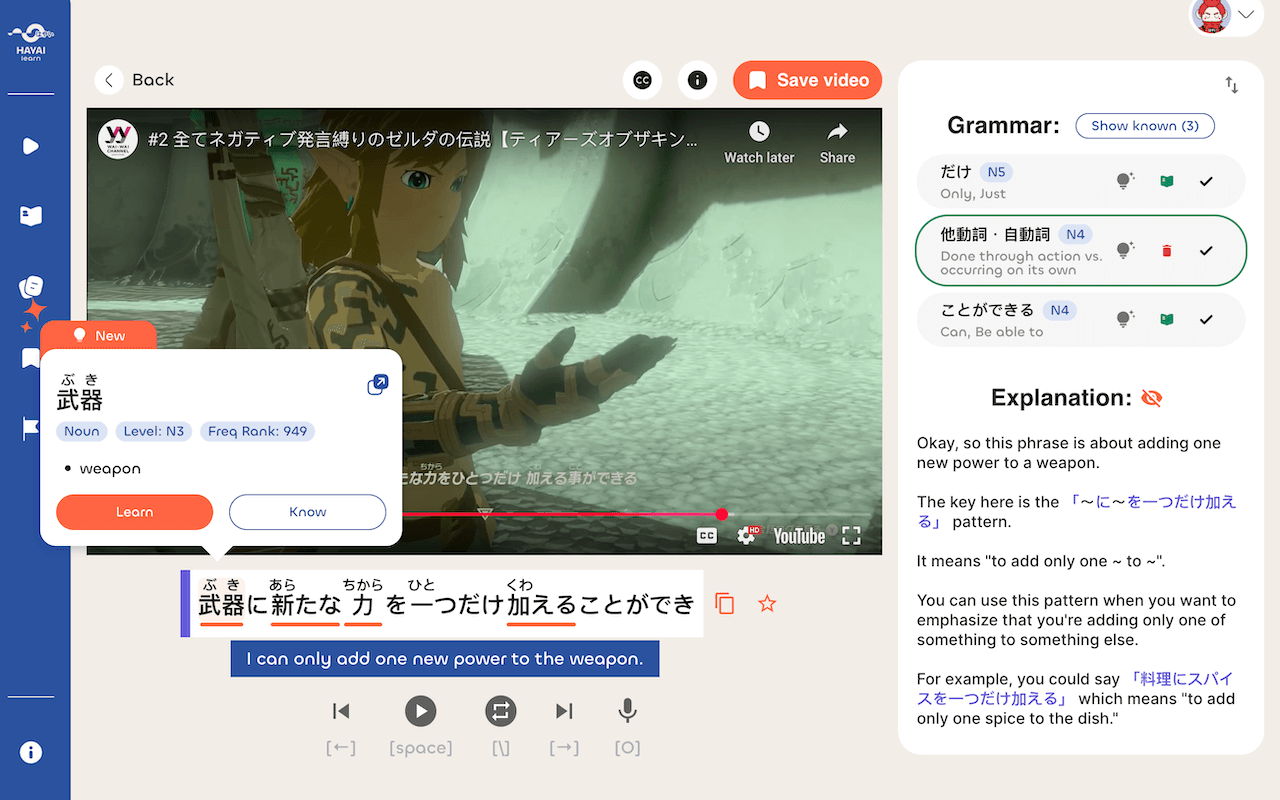Image resolution: width=1280 pixels, height=800 pixels.
Task: Mark だけ grammar as known
Action: [1206, 181]
